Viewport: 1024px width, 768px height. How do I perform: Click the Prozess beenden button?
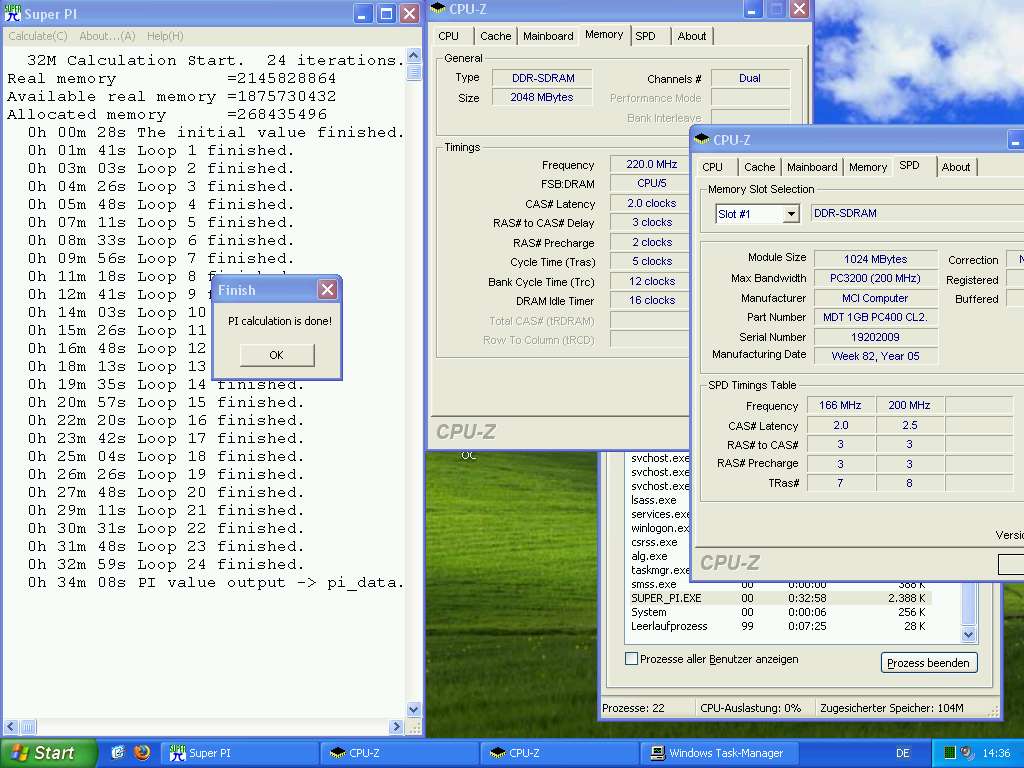(929, 663)
